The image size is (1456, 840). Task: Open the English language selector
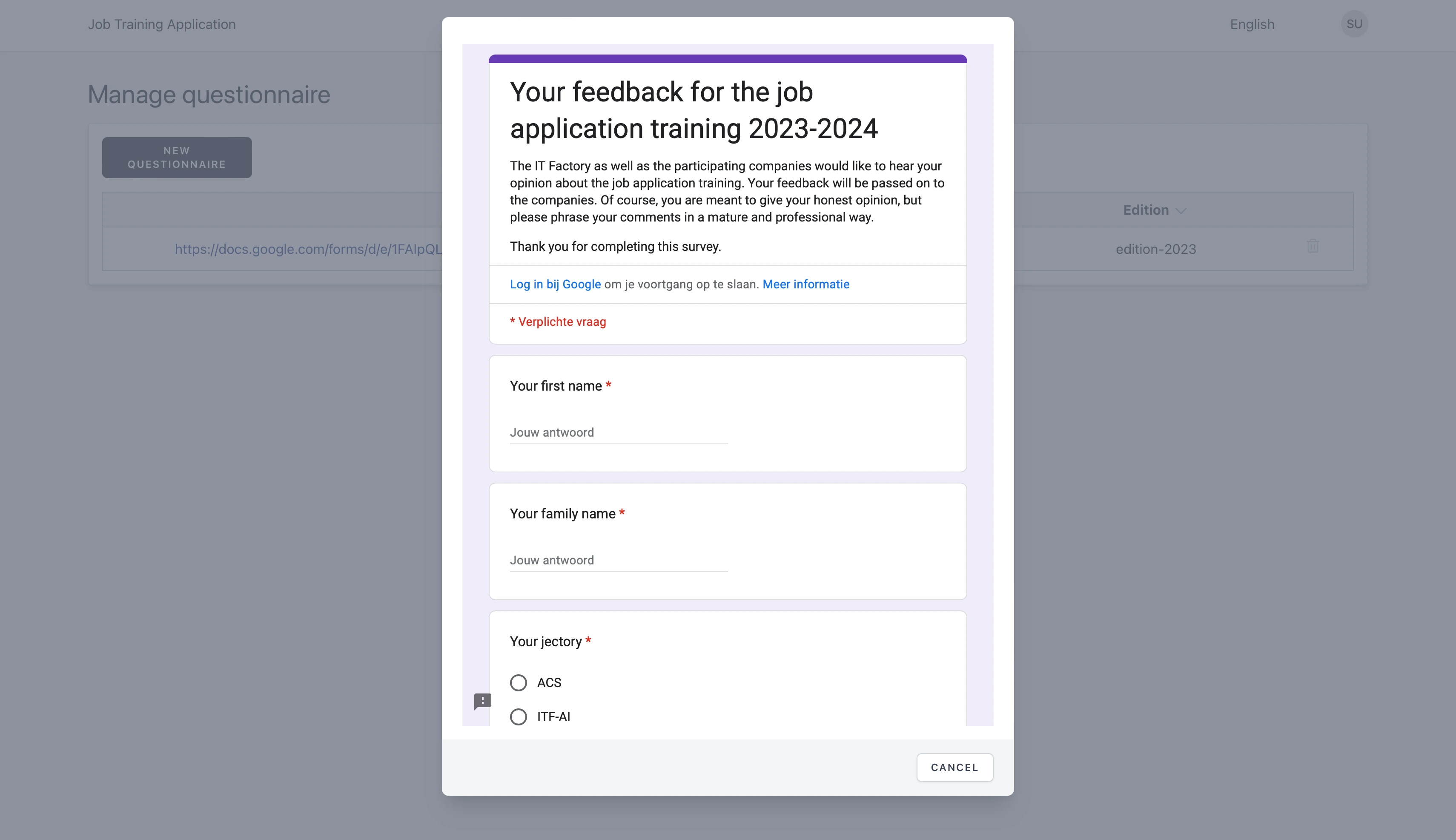1252,24
